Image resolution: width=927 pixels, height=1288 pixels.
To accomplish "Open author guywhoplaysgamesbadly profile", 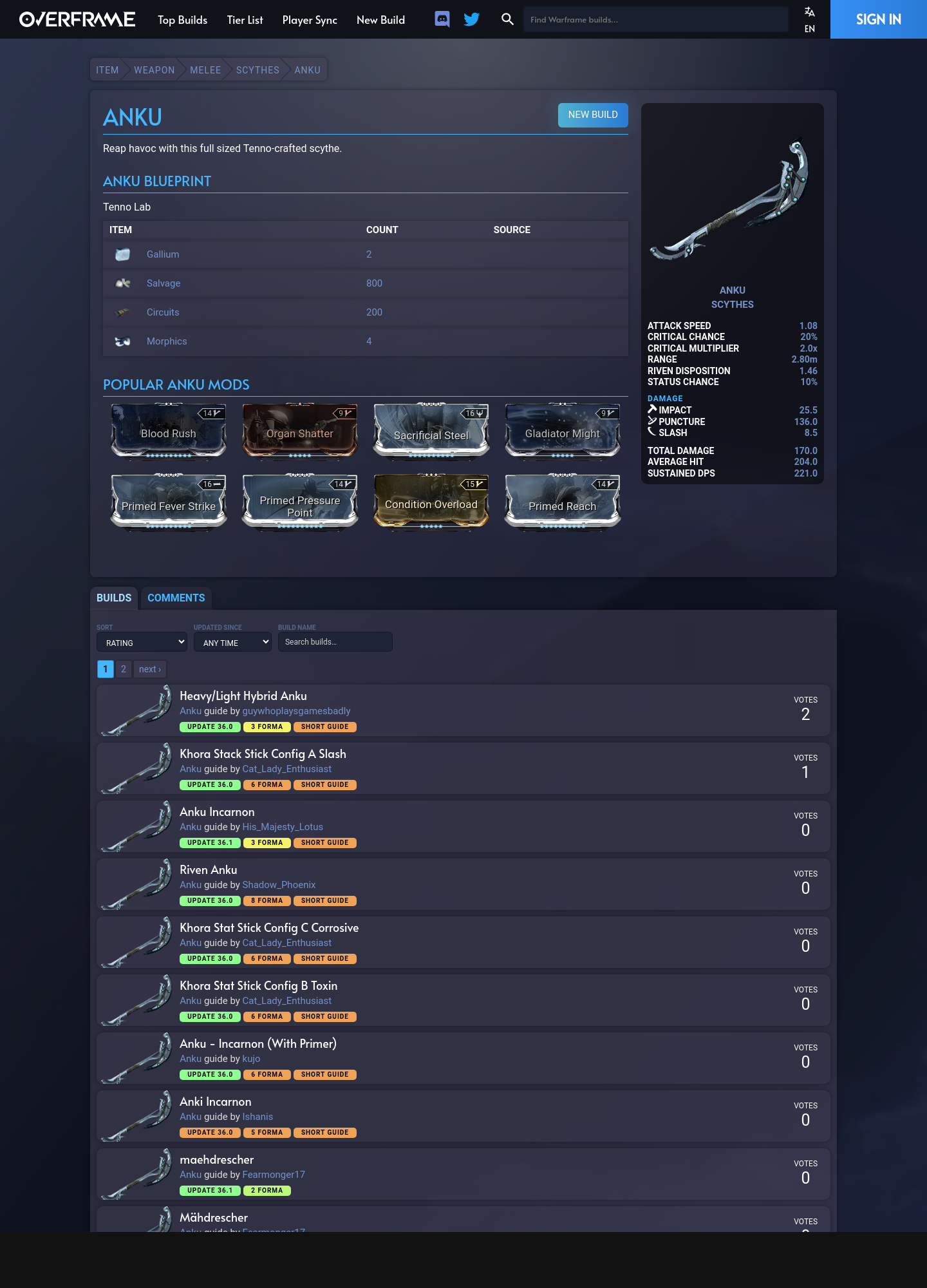I will [296, 711].
